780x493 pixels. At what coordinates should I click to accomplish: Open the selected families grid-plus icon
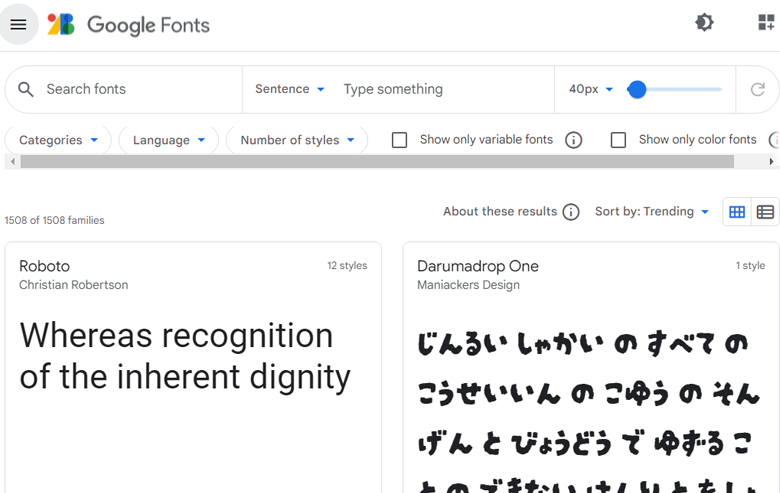tap(767, 22)
